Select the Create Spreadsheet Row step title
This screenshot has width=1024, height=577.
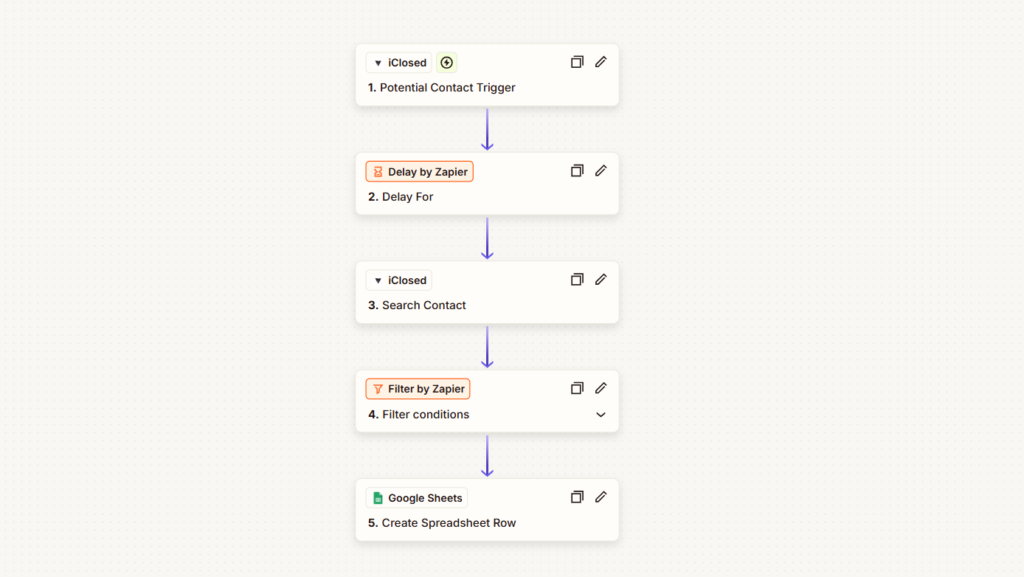pyautogui.click(x=448, y=523)
